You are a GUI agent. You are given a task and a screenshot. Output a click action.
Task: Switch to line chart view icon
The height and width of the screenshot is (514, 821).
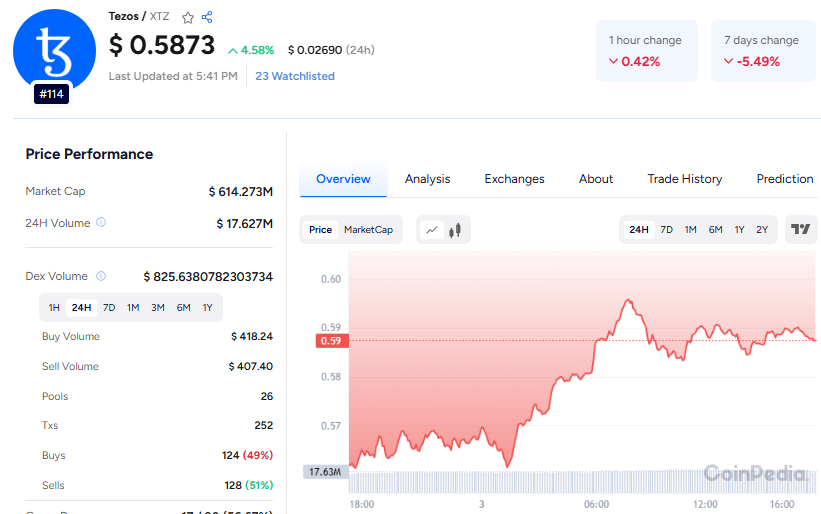432,230
